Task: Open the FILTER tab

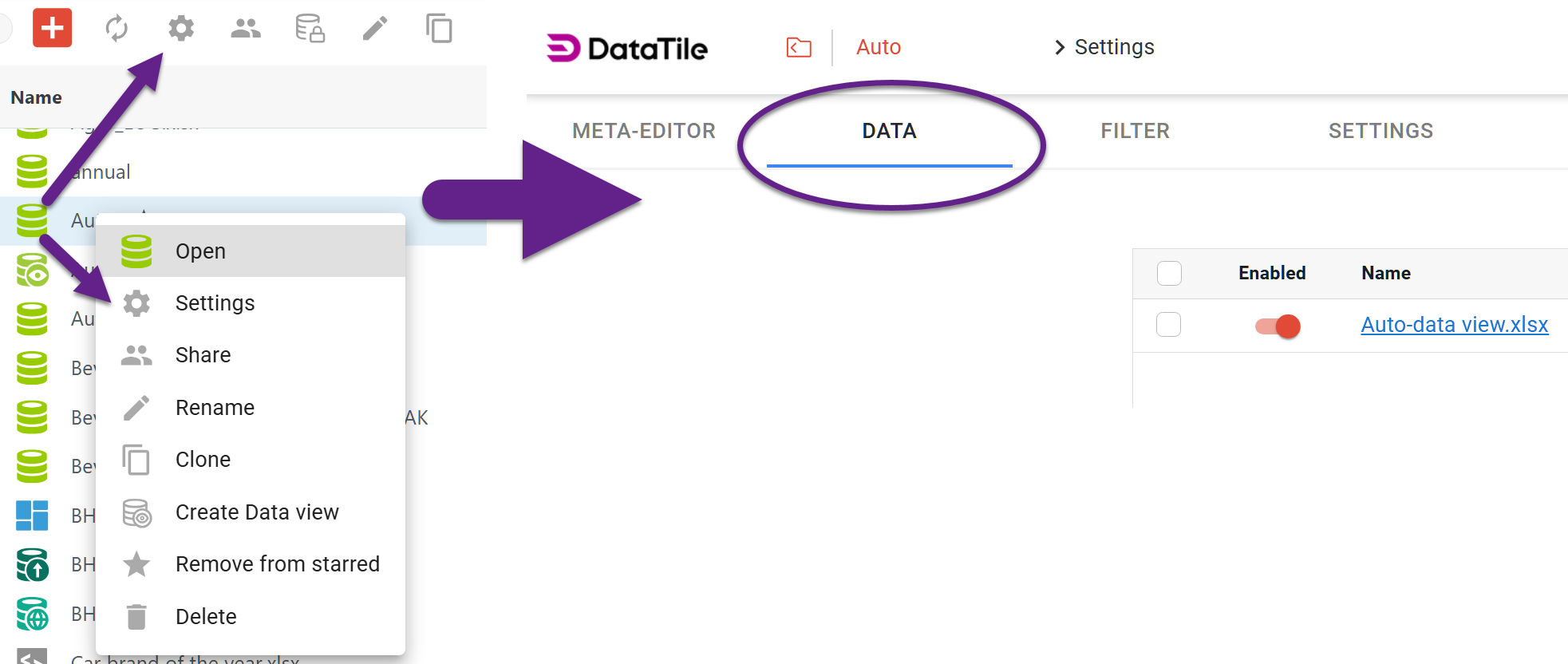Action: click(x=1135, y=131)
